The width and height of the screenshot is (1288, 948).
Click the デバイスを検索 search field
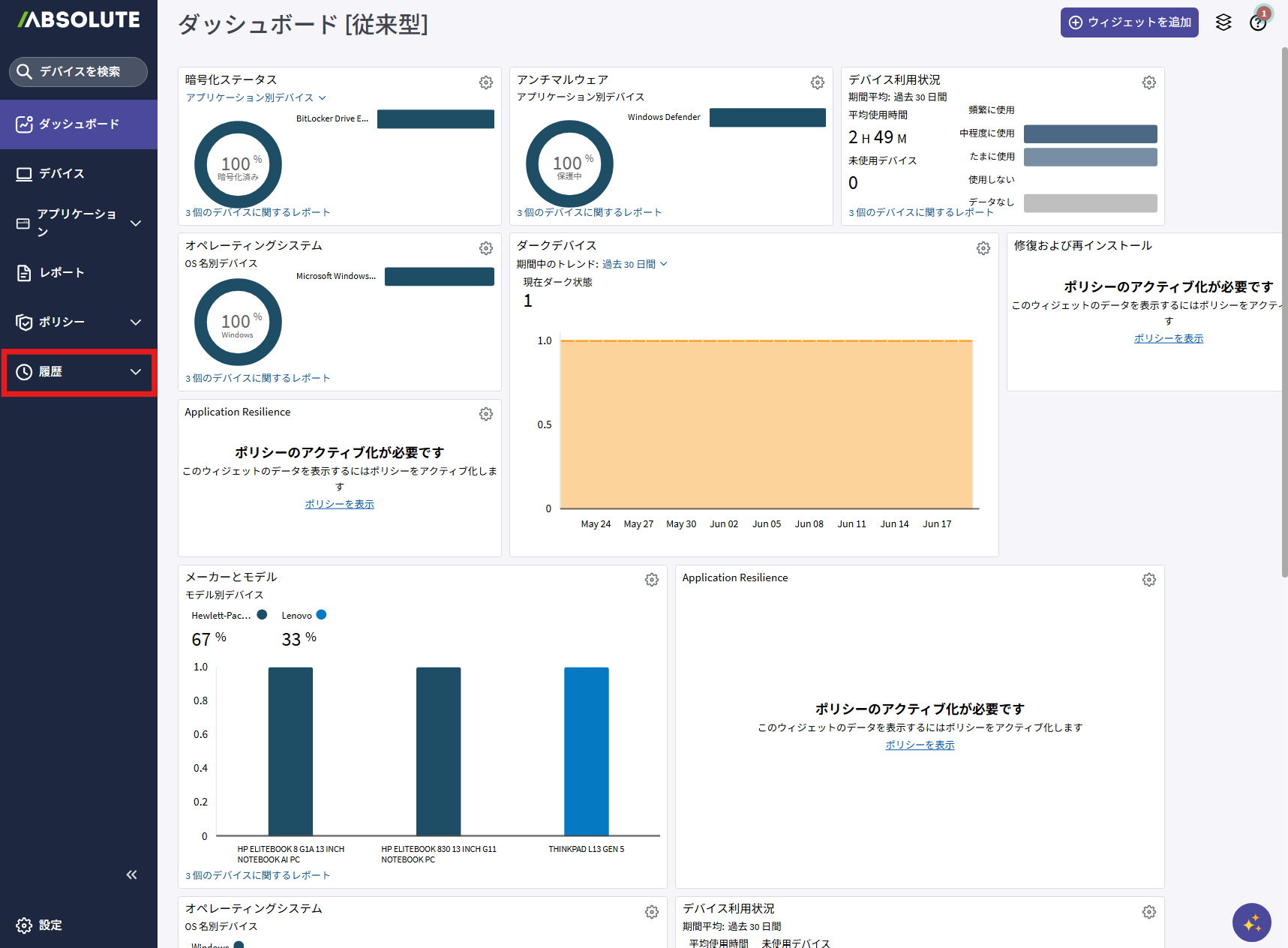click(x=78, y=72)
